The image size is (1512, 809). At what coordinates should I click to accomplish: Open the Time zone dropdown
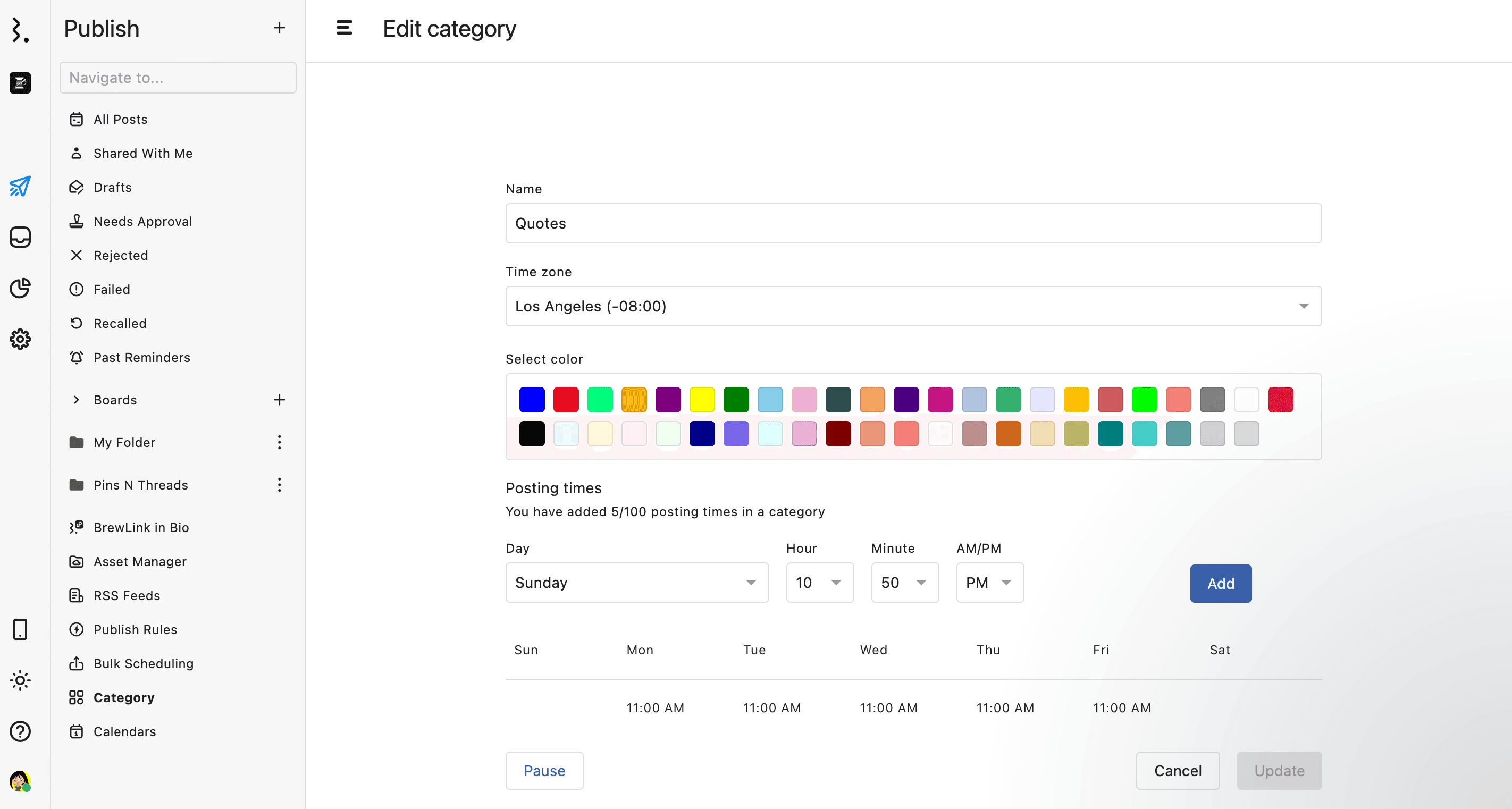click(x=913, y=306)
